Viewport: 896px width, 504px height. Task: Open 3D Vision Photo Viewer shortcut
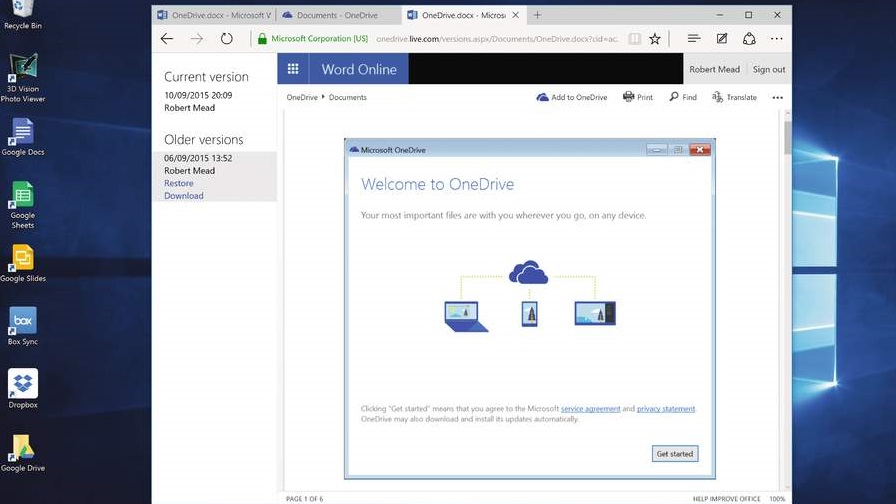click(23, 78)
